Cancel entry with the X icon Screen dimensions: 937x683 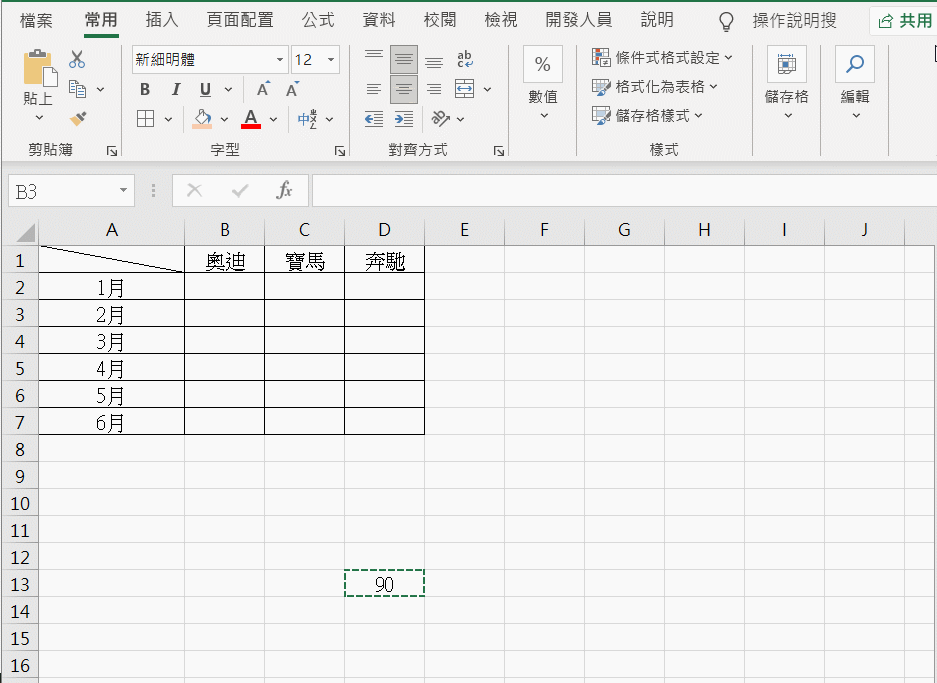click(x=194, y=191)
